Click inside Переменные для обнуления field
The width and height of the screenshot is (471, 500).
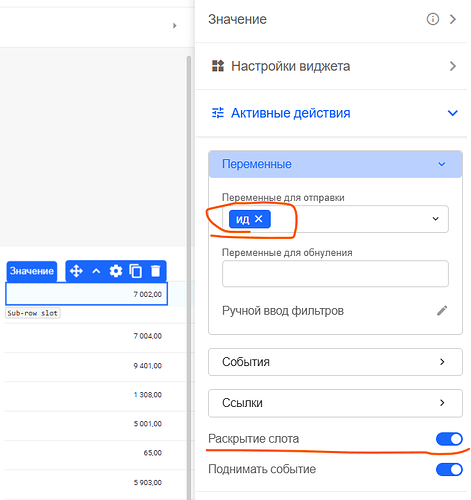coord(335,274)
